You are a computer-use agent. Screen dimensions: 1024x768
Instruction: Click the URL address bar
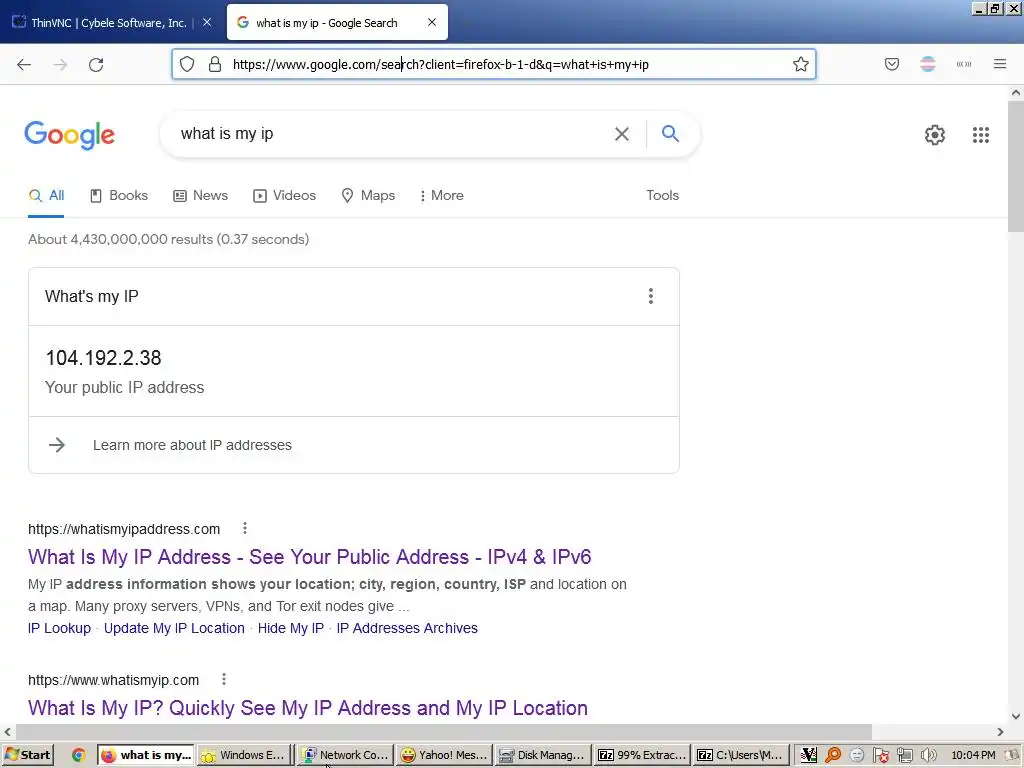[x=494, y=64]
